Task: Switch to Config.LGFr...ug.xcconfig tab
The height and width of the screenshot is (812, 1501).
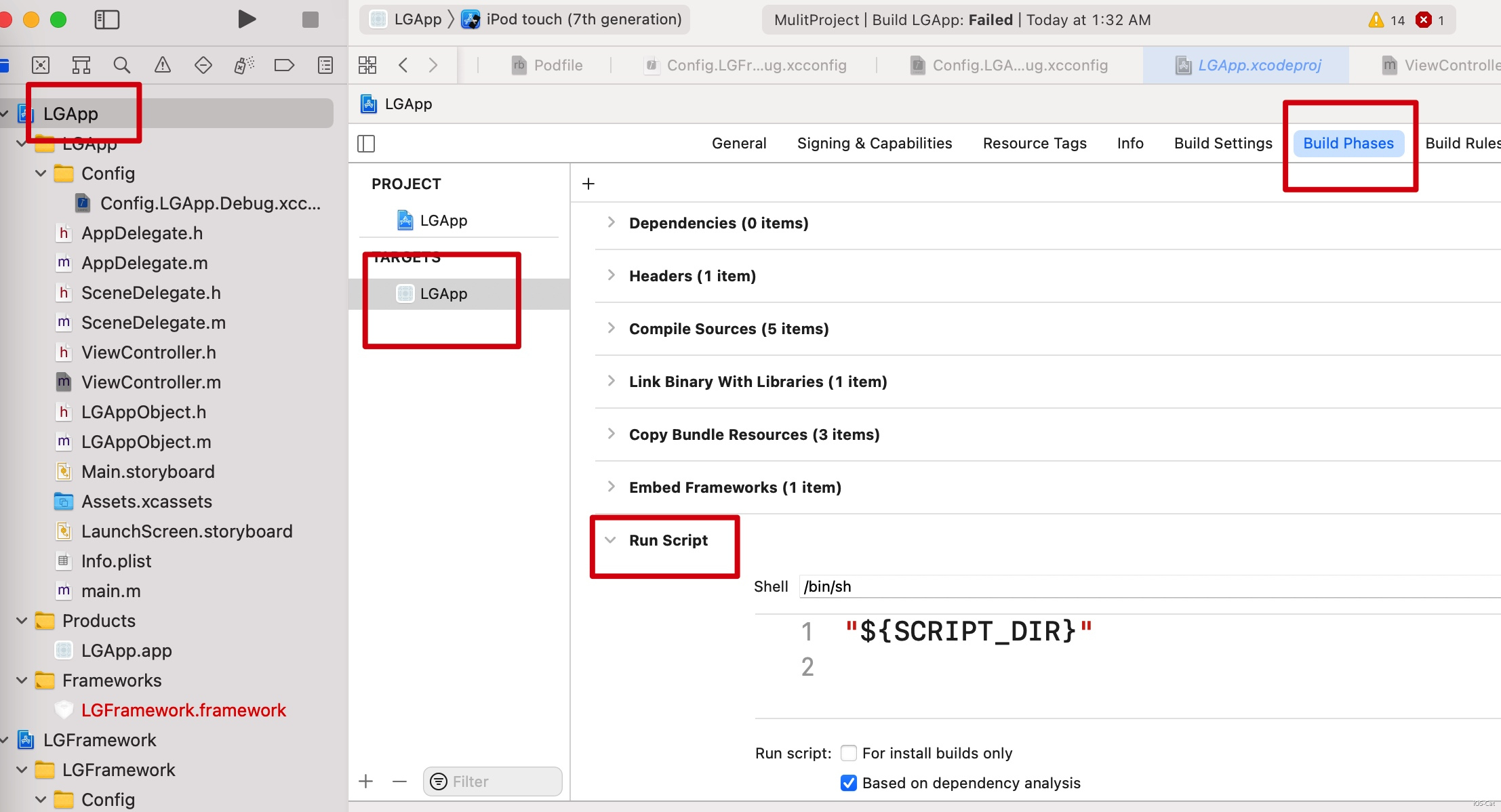Action: point(745,65)
